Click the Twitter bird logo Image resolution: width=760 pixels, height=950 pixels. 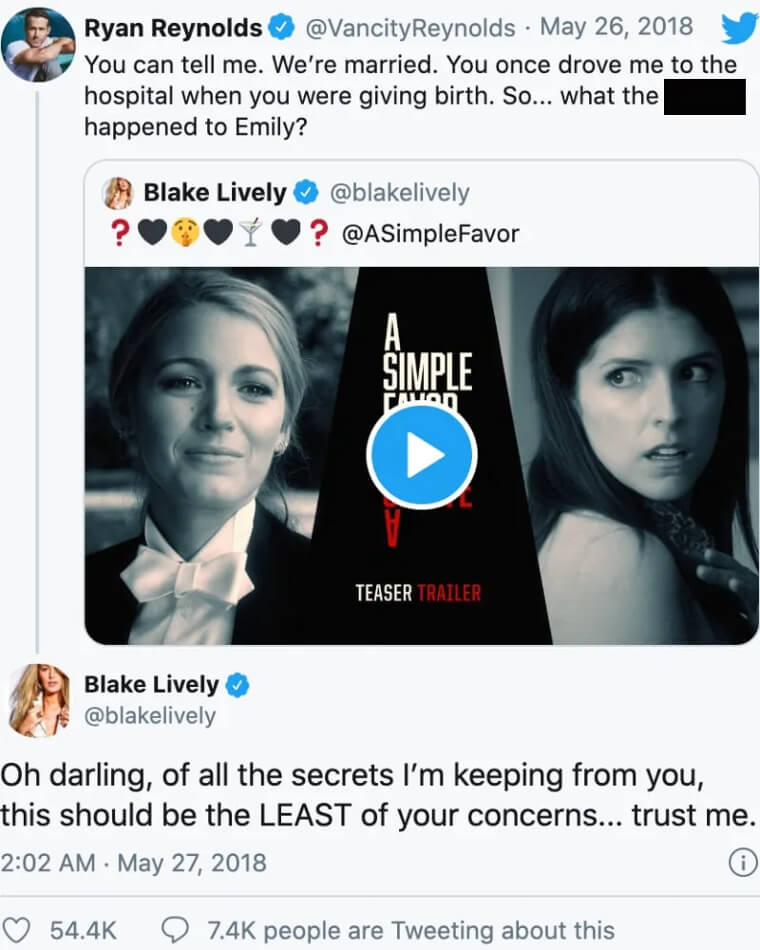pos(739,28)
